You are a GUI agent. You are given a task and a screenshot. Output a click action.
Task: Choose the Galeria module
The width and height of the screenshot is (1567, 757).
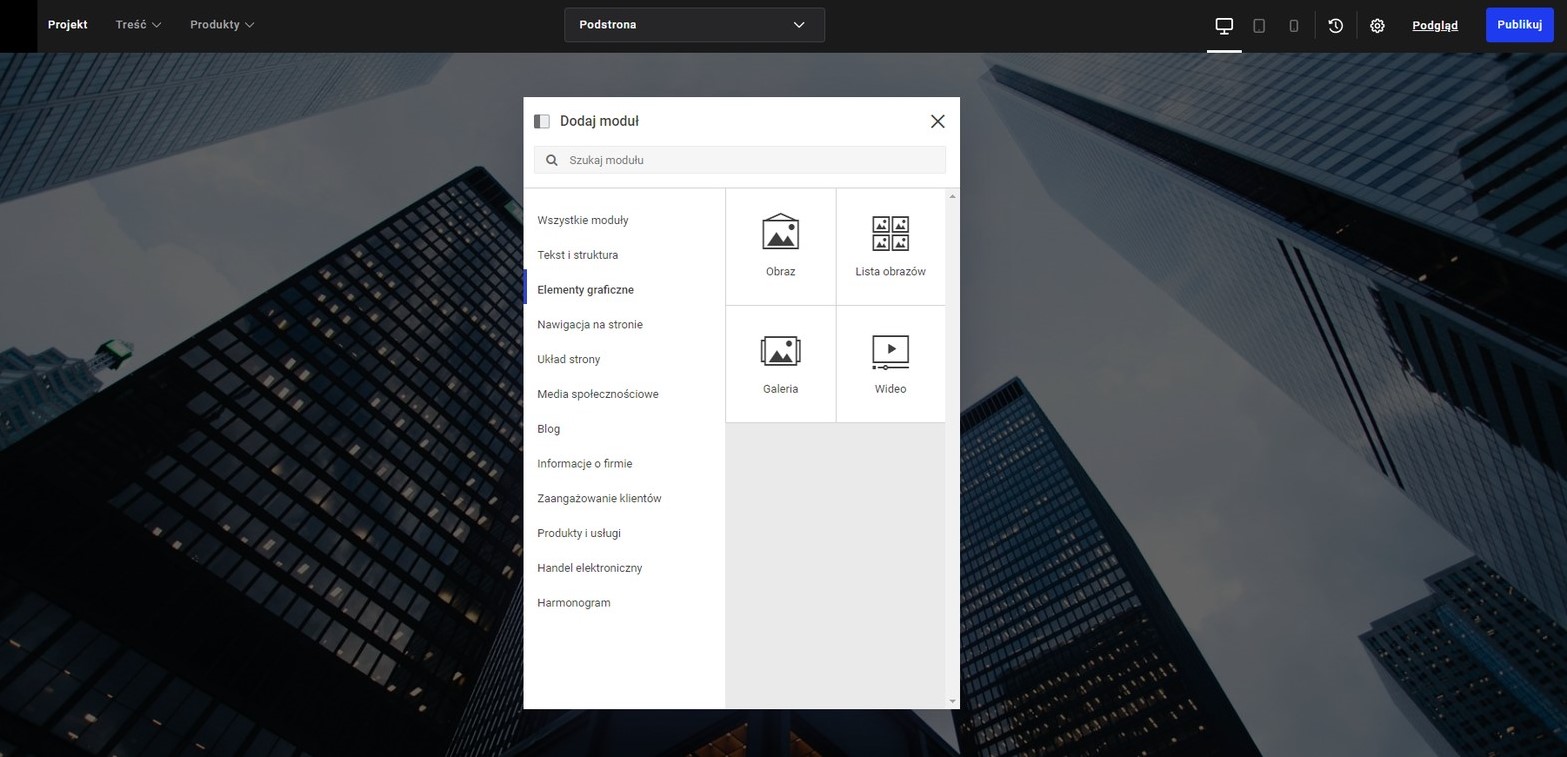[780, 364]
